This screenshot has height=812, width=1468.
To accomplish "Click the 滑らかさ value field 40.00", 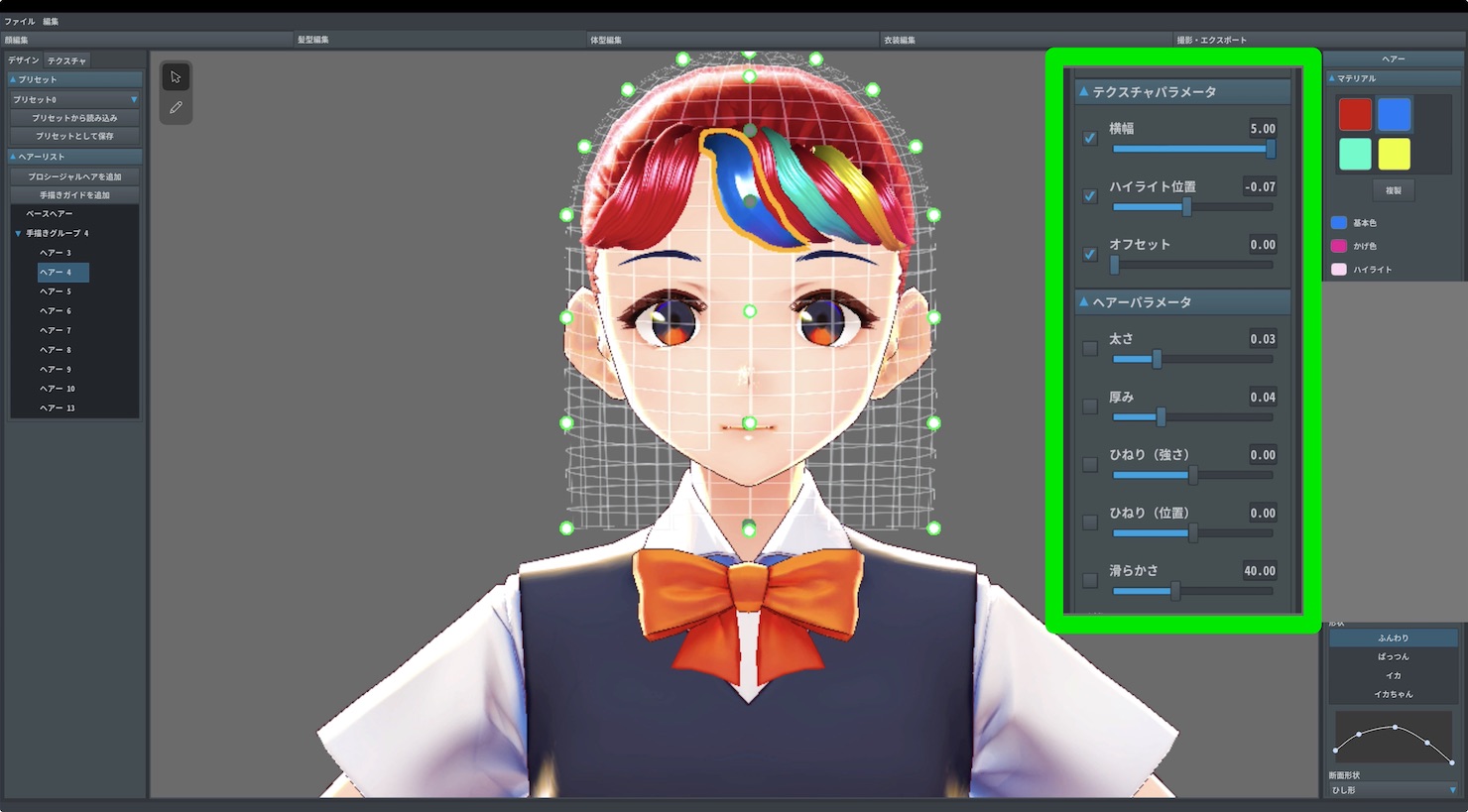I will [x=1260, y=571].
